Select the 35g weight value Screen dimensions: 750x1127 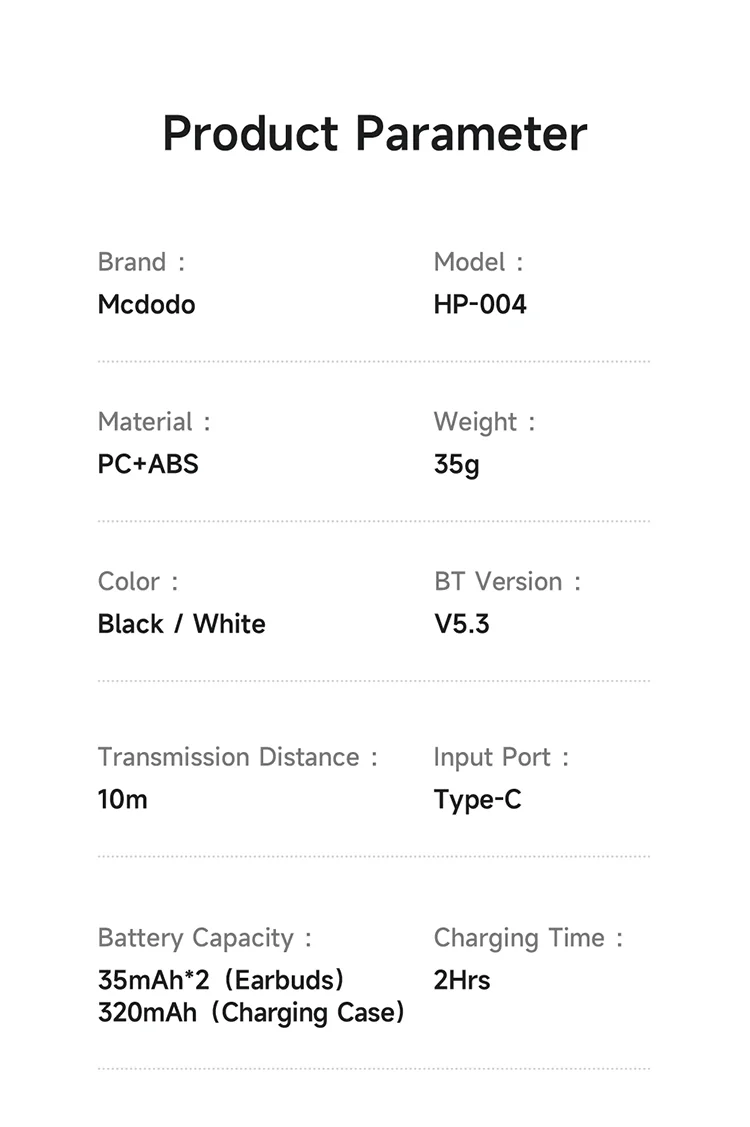point(457,464)
